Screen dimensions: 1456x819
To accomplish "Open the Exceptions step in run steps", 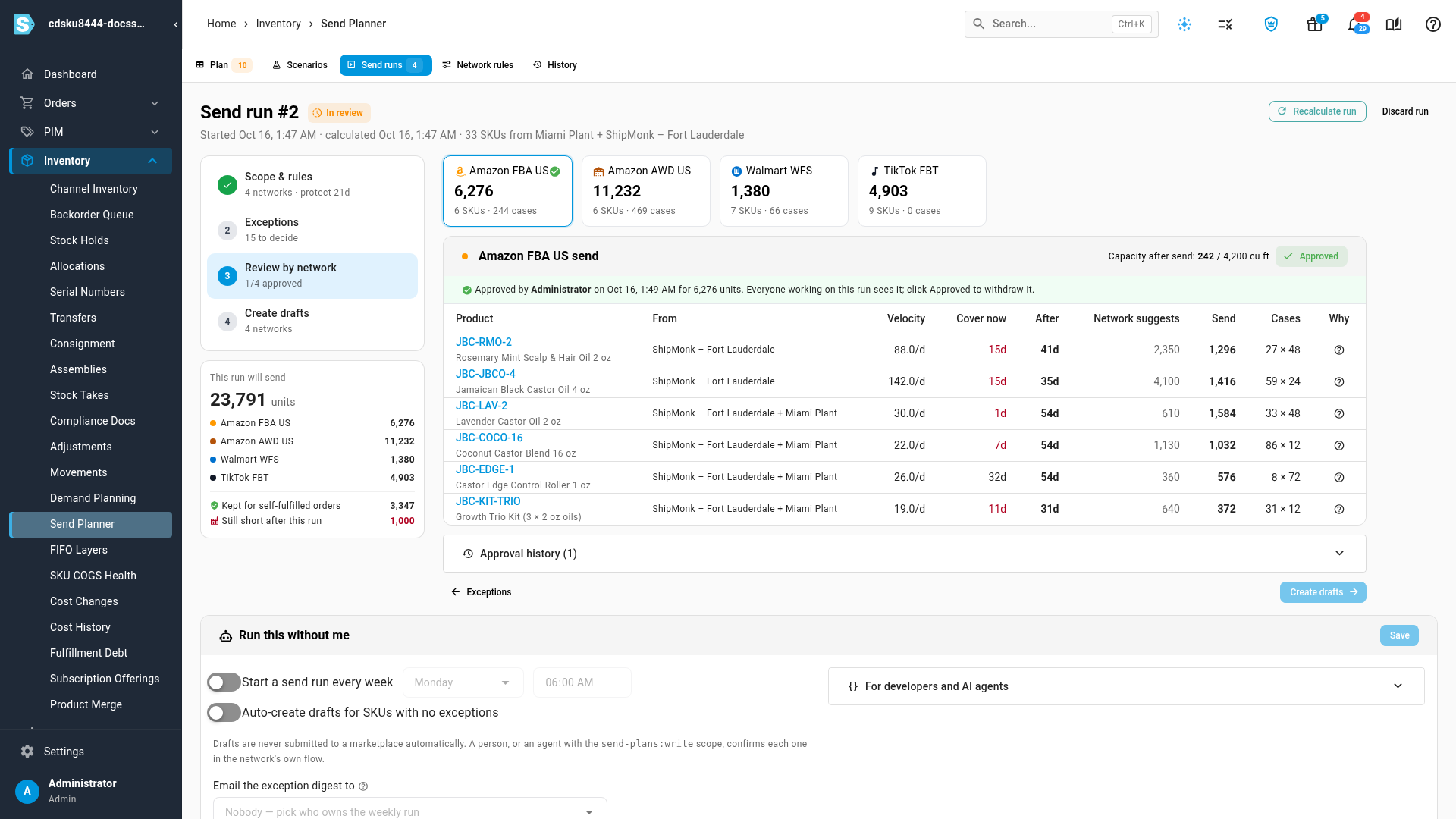I will 312,230.
